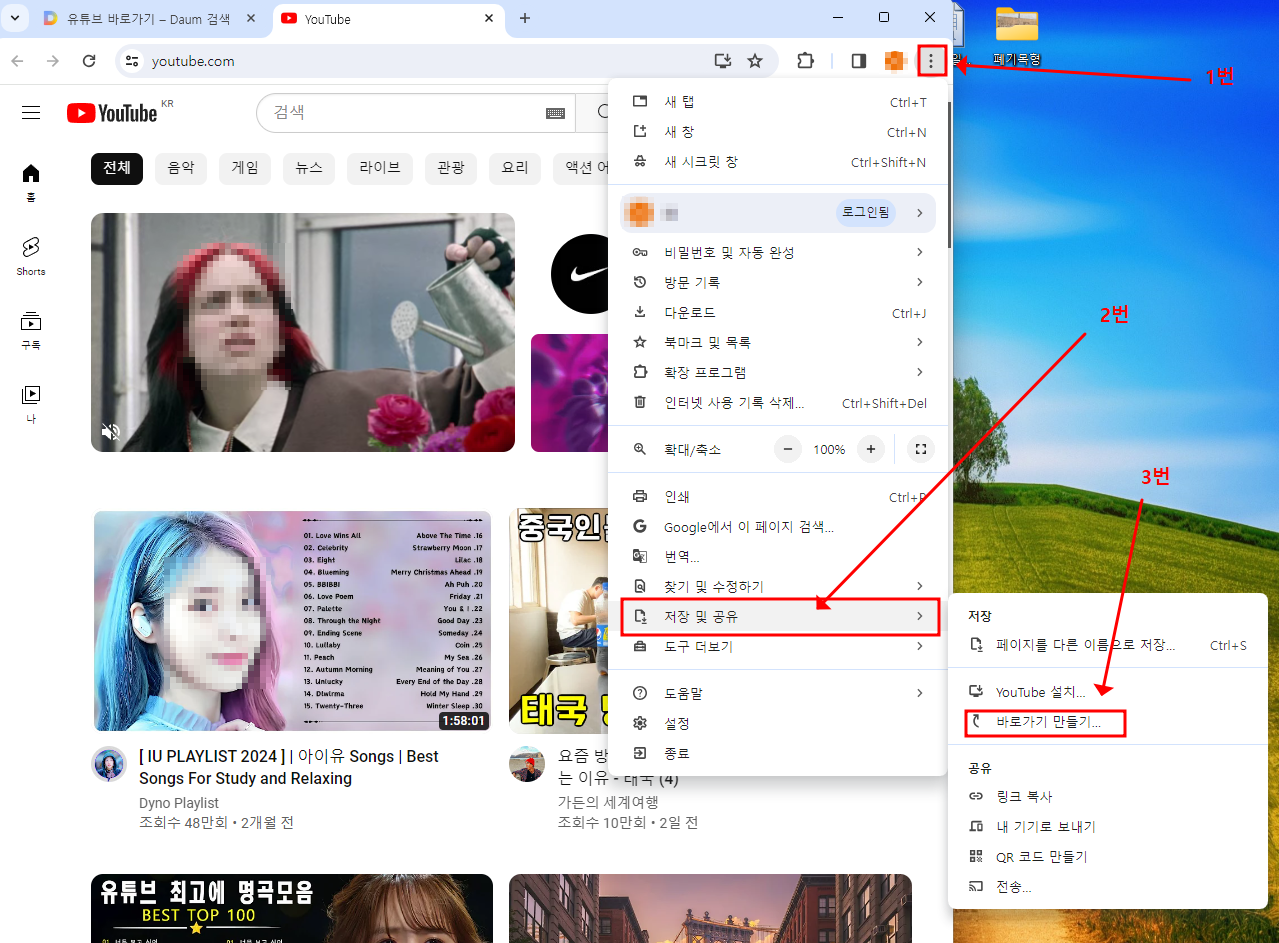Select 인터넷 사용 기록 삭제 menu item
Image resolution: width=1279 pixels, height=943 pixels.
778,403
